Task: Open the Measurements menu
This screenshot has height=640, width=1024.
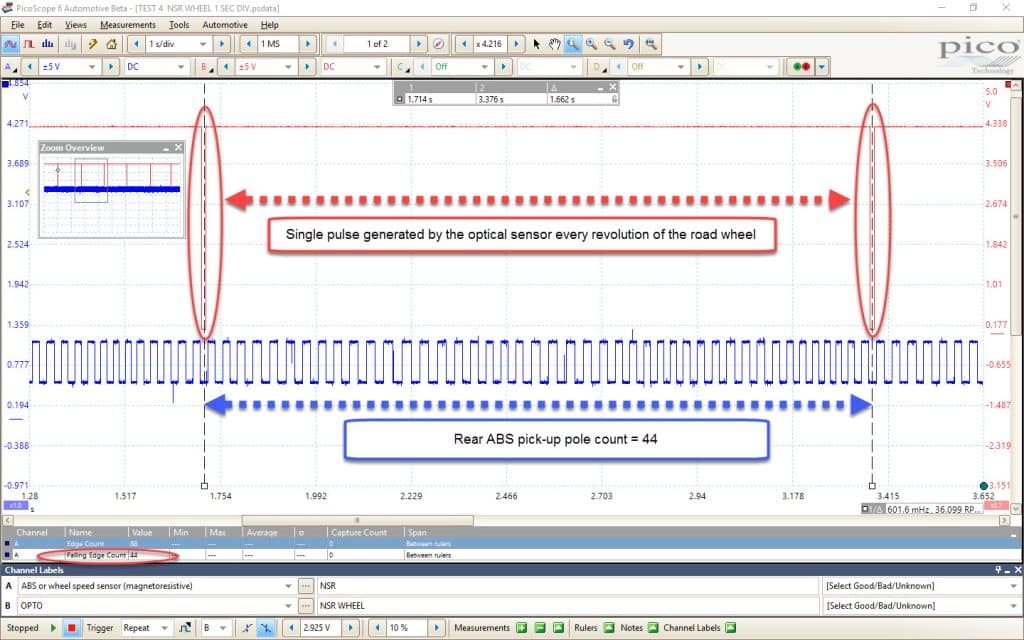Action: click(128, 25)
